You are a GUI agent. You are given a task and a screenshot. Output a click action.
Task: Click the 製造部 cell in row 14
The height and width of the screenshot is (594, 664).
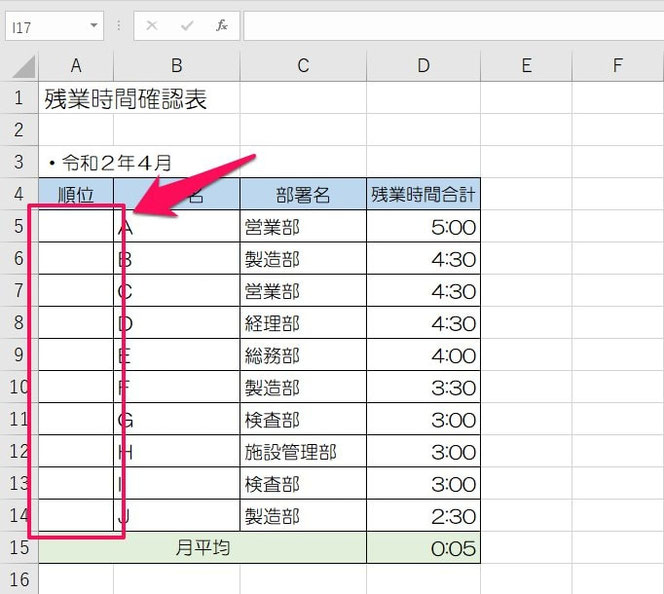pos(303,516)
